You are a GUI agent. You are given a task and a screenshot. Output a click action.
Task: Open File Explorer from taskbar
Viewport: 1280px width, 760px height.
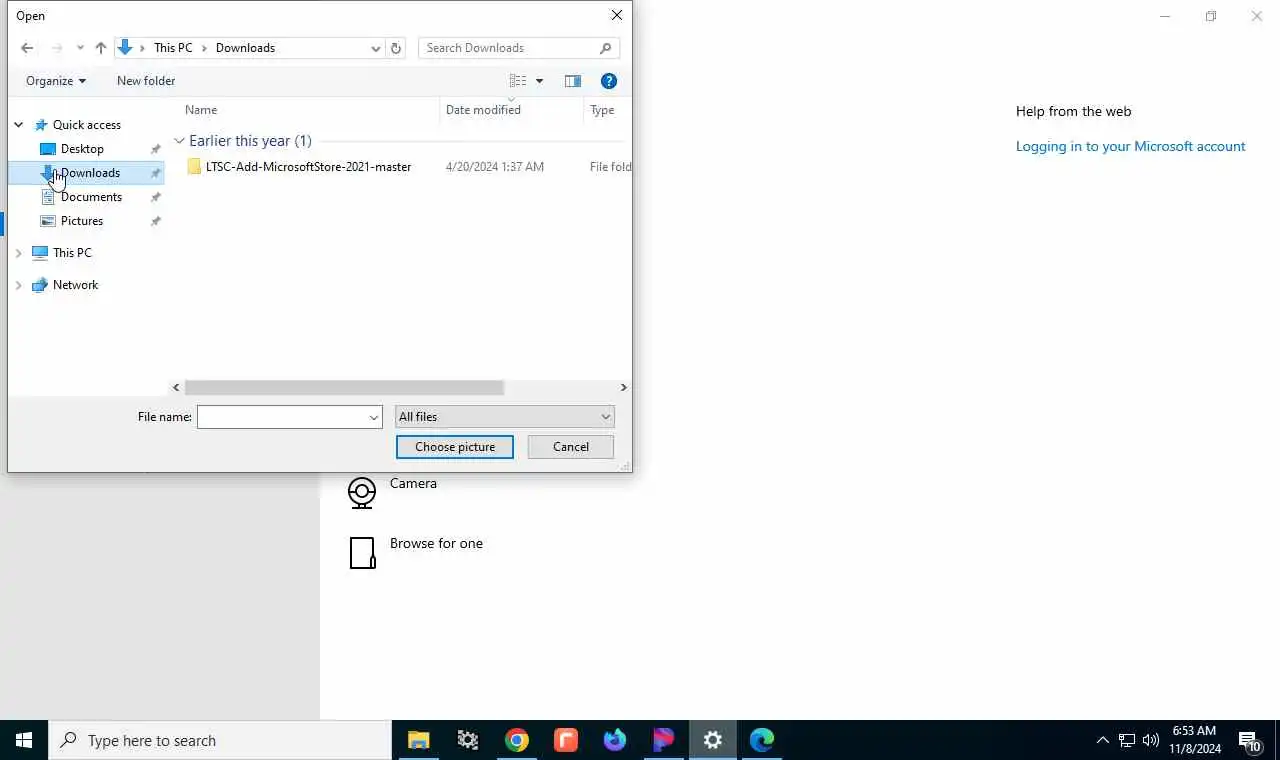point(418,740)
